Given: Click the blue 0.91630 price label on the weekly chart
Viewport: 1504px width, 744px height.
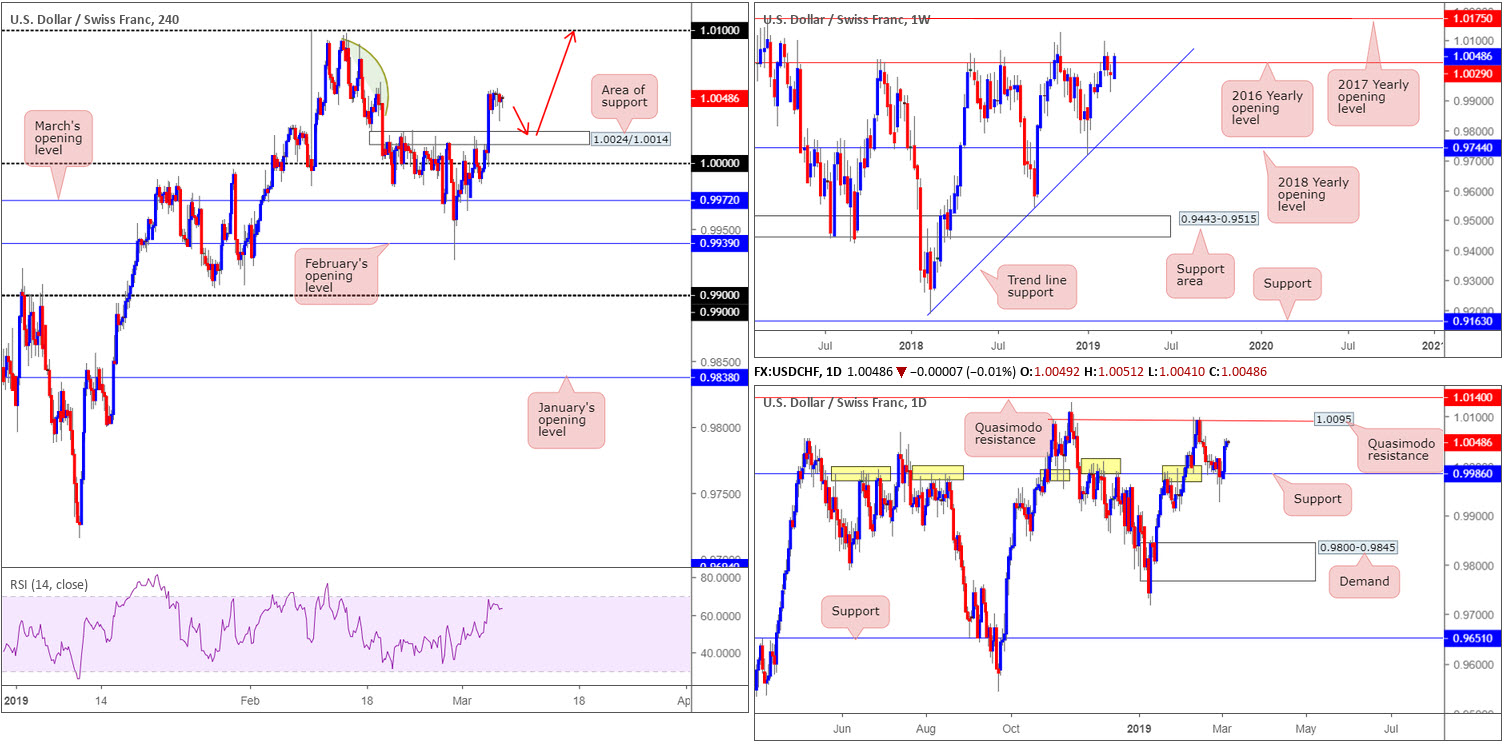Looking at the screenshot, I should [1474, 321].
